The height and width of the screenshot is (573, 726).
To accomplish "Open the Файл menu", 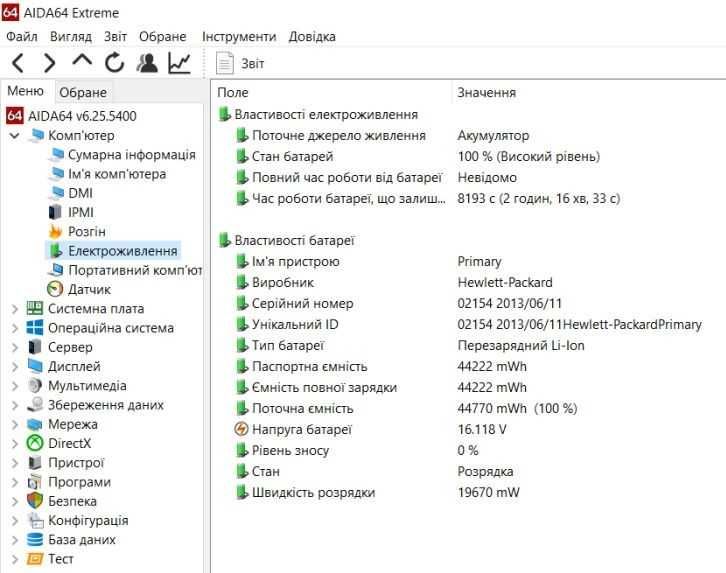I will point(22,37).
